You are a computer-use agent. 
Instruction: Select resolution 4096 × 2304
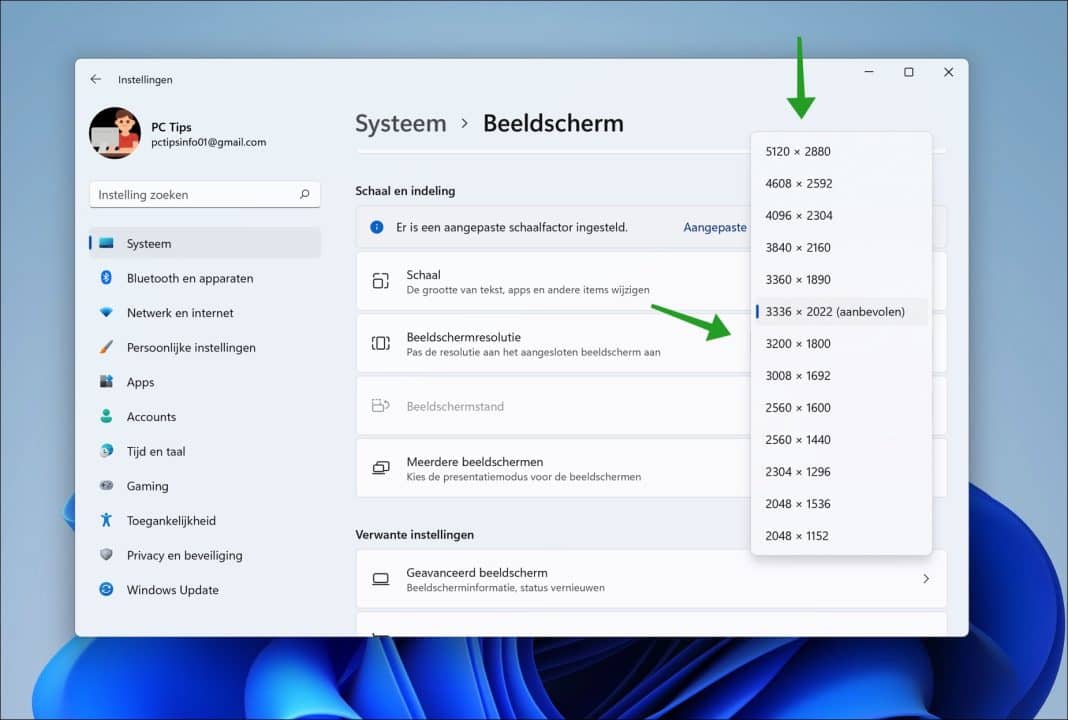841,215
